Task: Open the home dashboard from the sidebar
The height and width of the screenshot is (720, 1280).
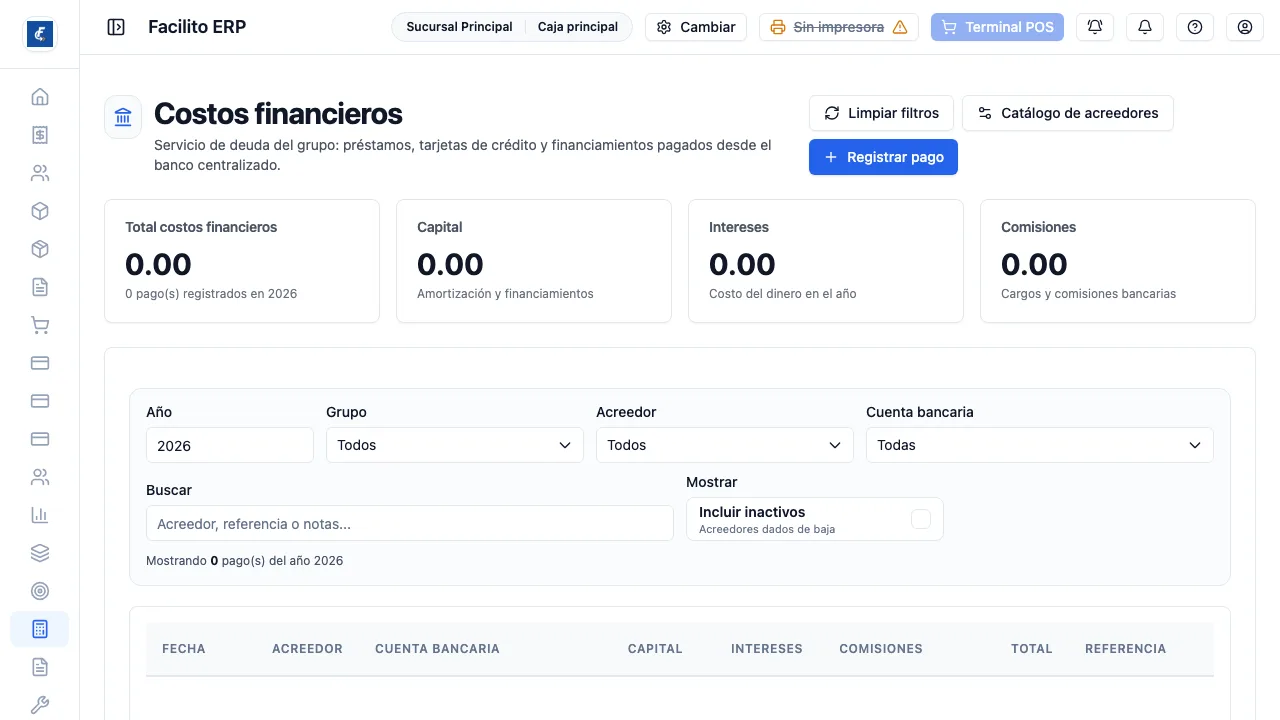Action: tap(40, 97)
